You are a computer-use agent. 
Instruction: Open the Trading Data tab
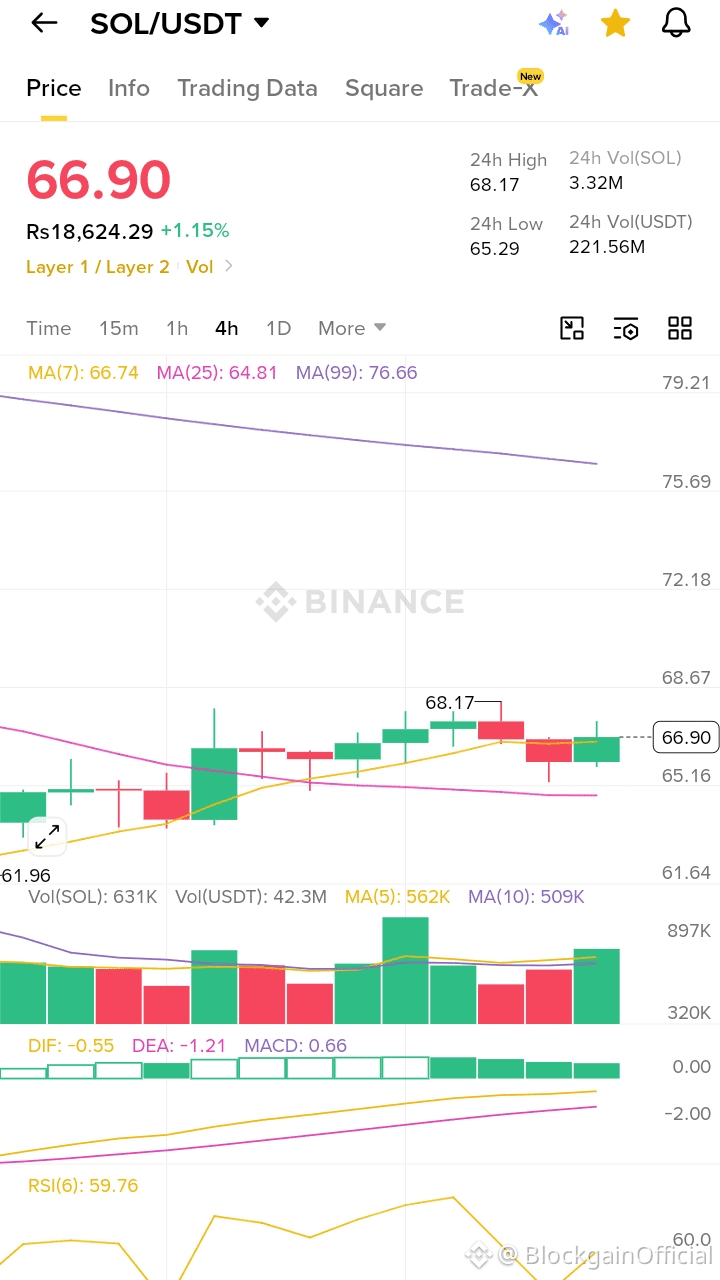click(247, 88)
